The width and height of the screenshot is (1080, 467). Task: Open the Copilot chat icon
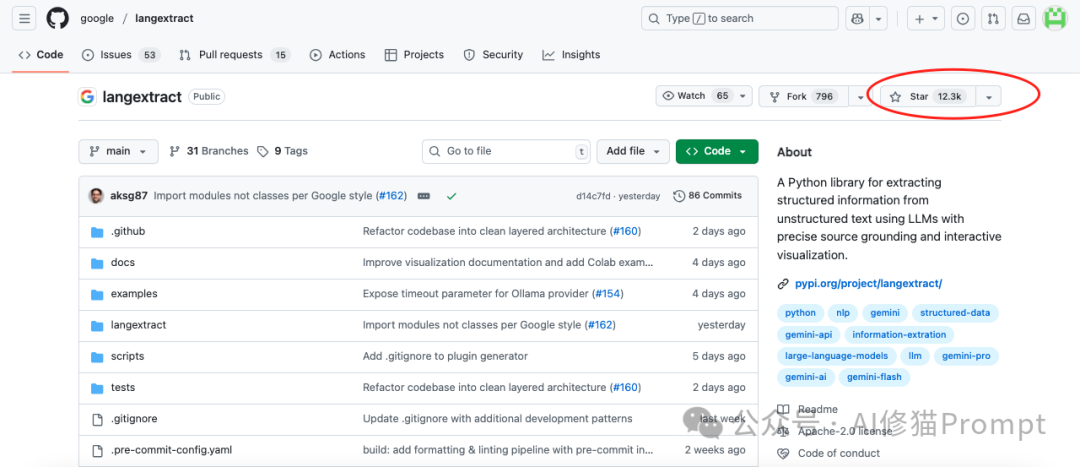click(857, 19)
